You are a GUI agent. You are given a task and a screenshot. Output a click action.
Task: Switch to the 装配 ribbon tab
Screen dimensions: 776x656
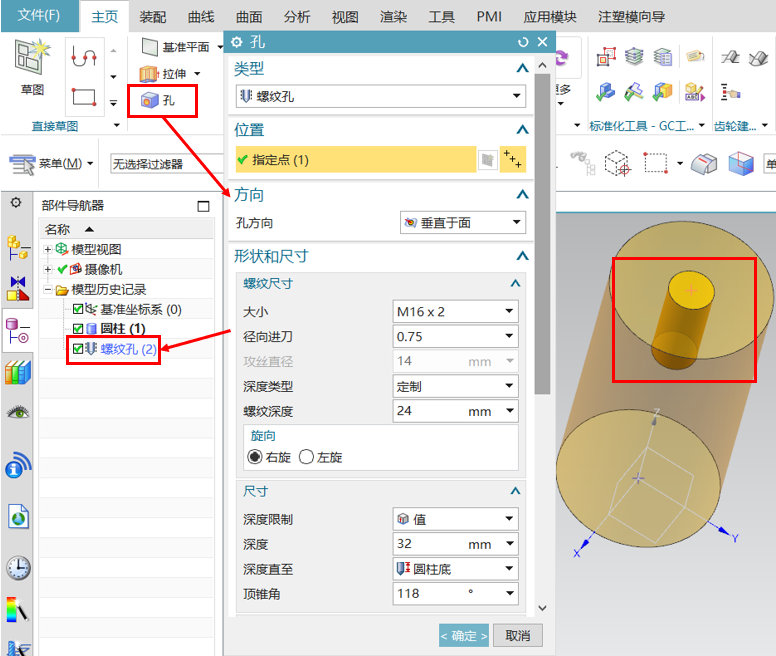click(x=152, y=17)
